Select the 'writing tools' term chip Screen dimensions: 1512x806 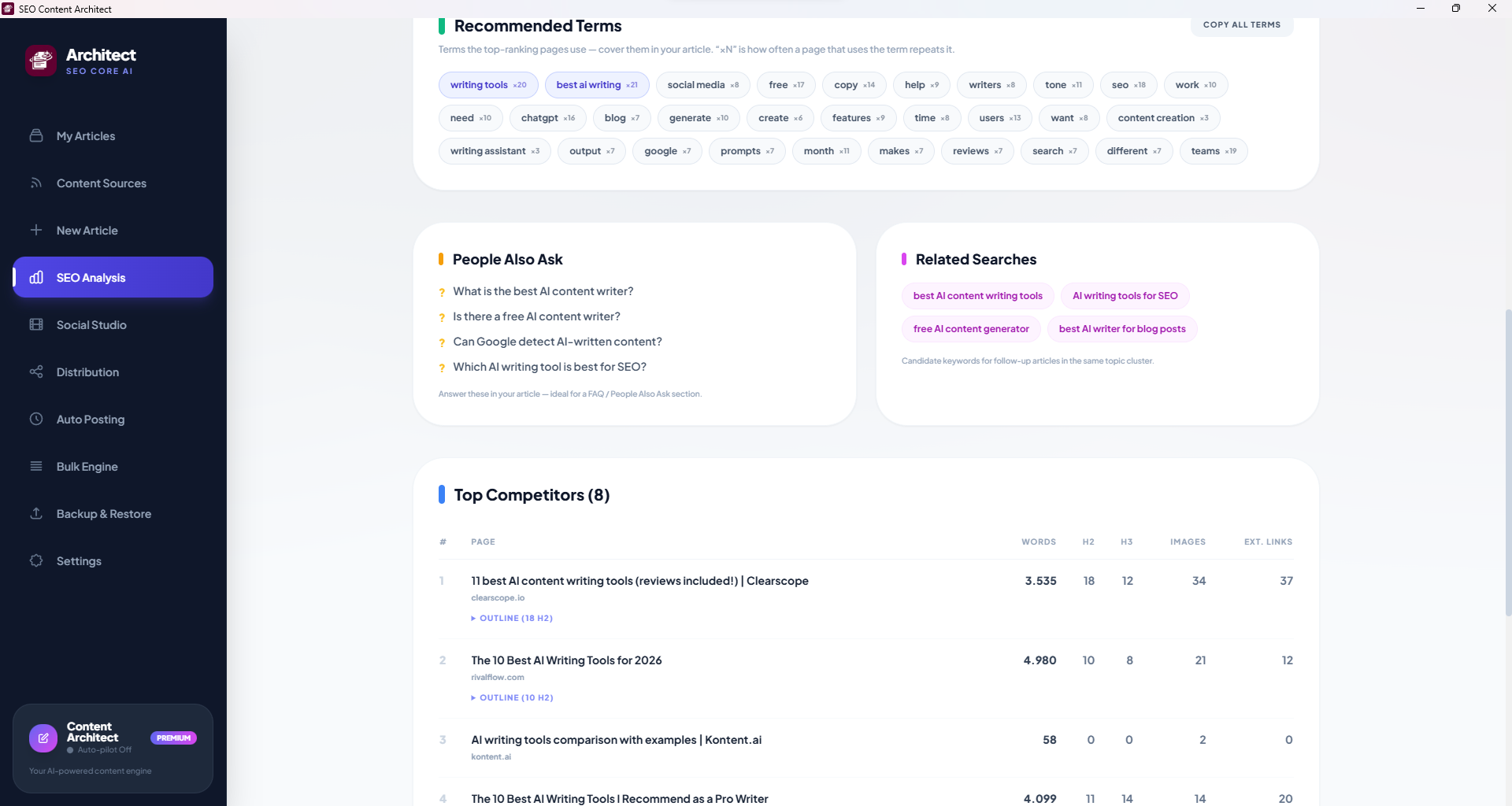(488, 85)
